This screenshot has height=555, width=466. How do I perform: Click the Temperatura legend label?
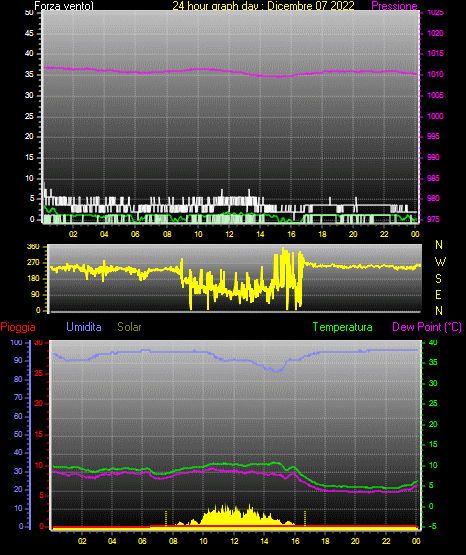coord(343,327)
